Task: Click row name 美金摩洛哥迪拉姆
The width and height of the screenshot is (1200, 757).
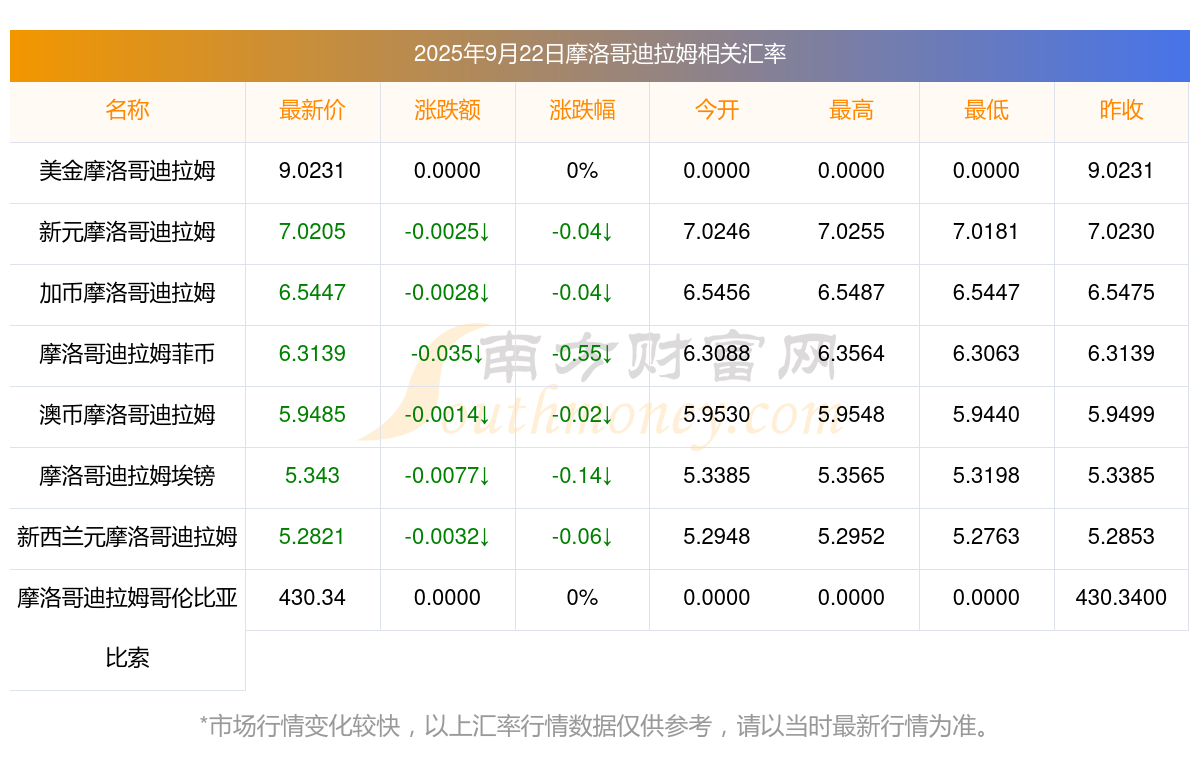Action: click(x=127, y=171)
